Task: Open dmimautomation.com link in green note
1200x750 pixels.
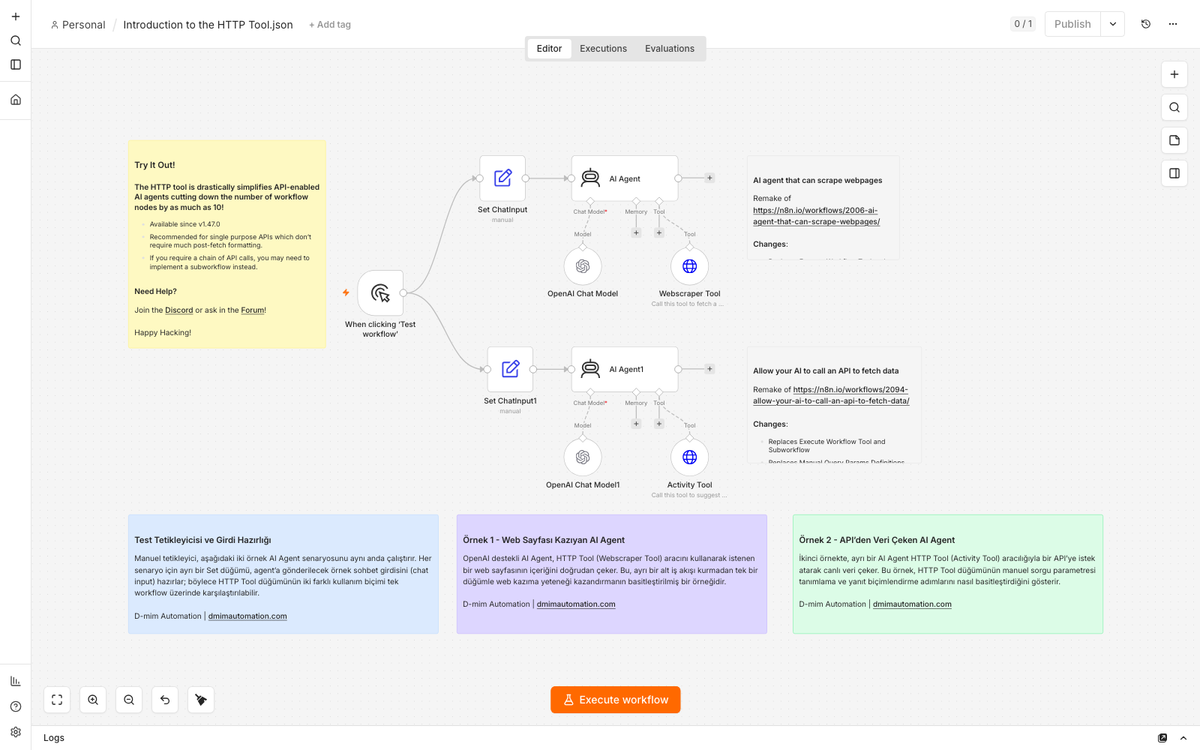Action: click(x=912, y=604)
